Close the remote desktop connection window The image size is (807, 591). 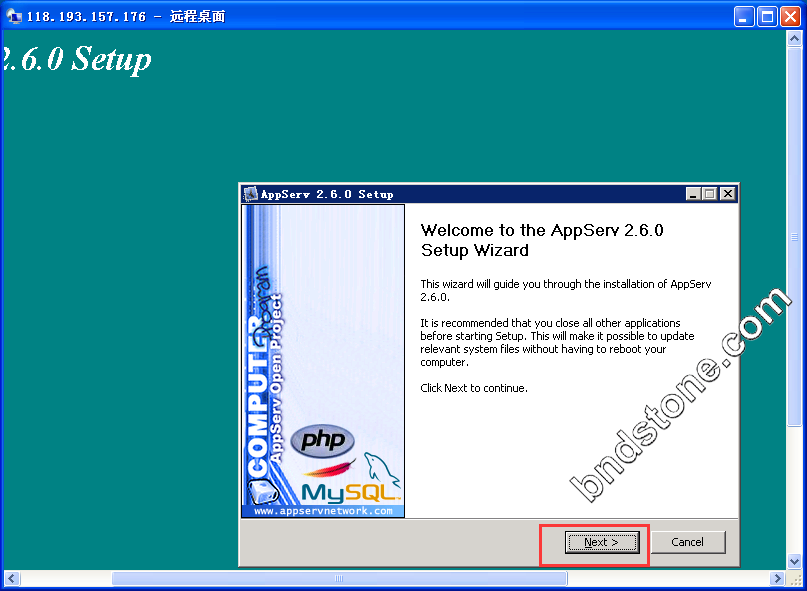coord(790,16)
